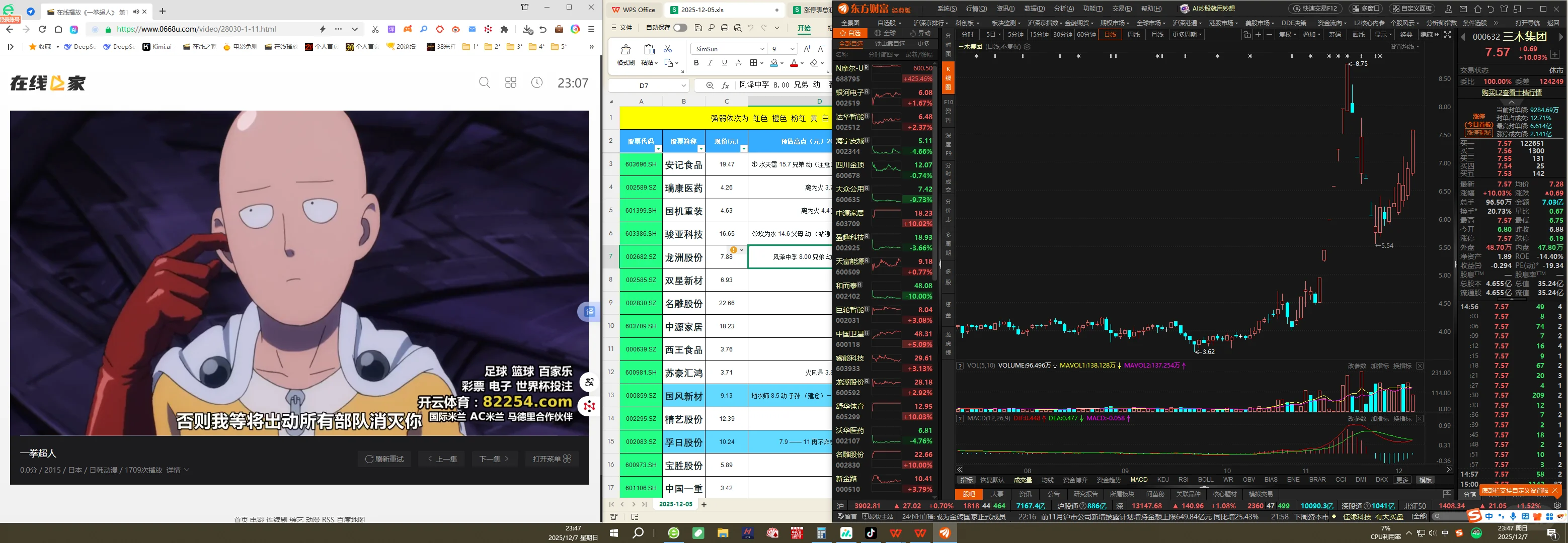1568x543 pixels.
Task: Click settings gear next to 三木集团 chart title
Action: point(1028,47)
